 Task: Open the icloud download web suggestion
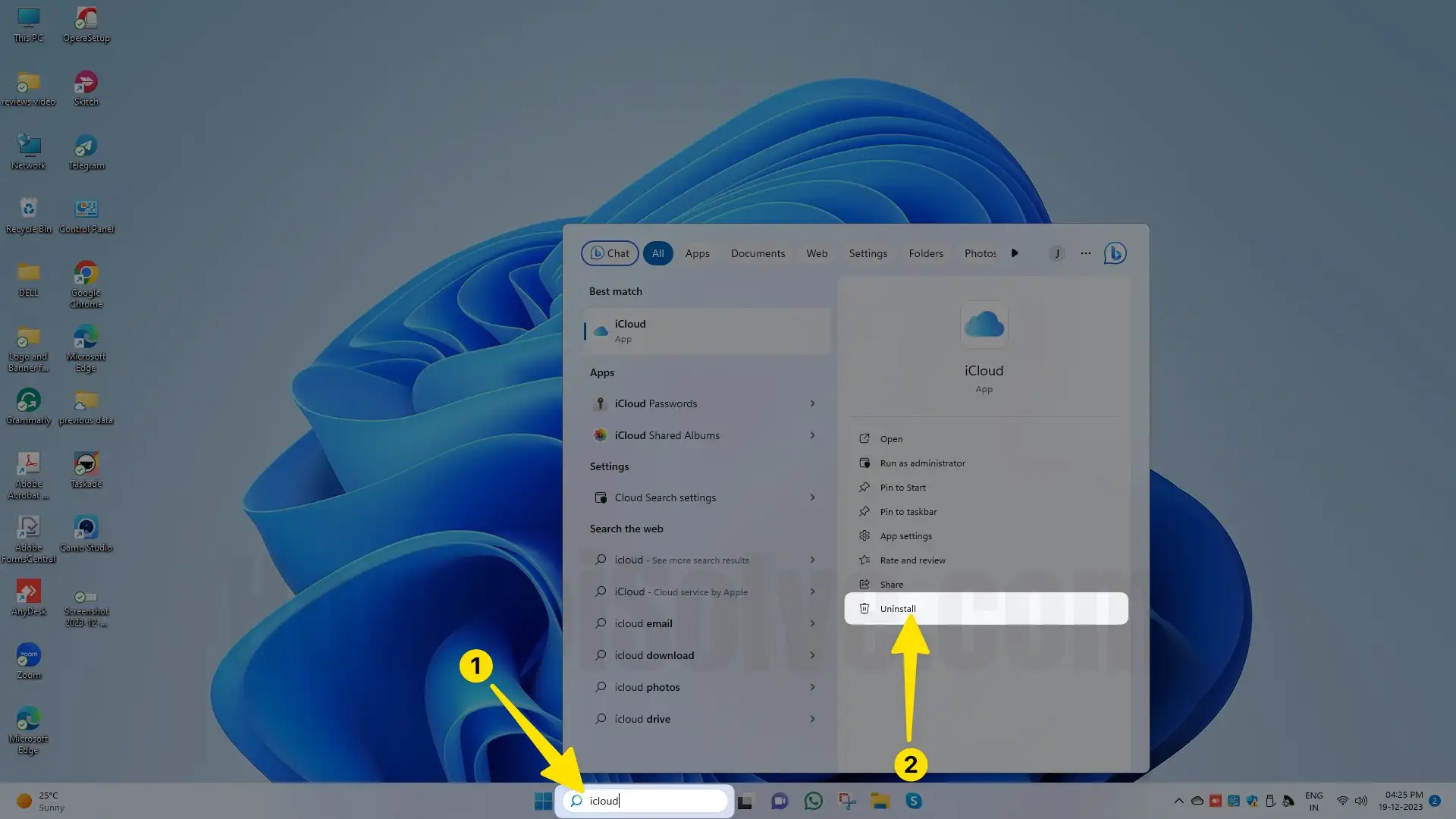pos(654,655)
